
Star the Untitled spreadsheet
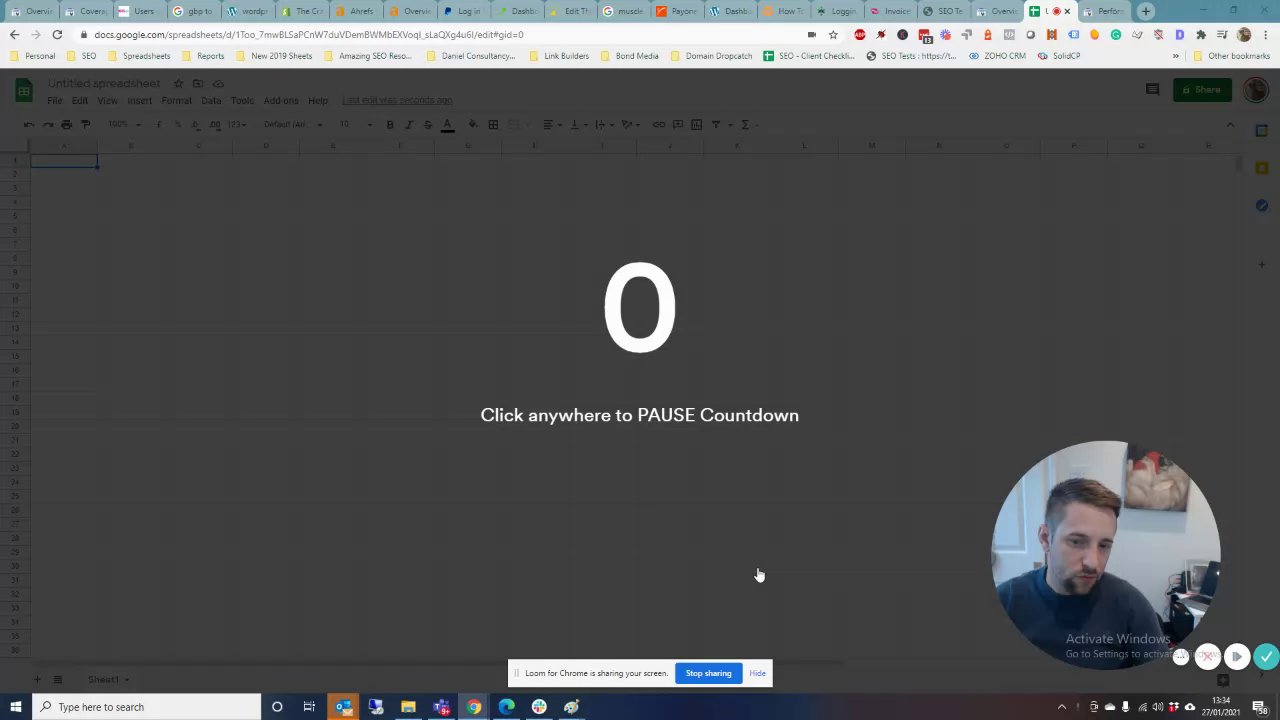pos(178,83)
